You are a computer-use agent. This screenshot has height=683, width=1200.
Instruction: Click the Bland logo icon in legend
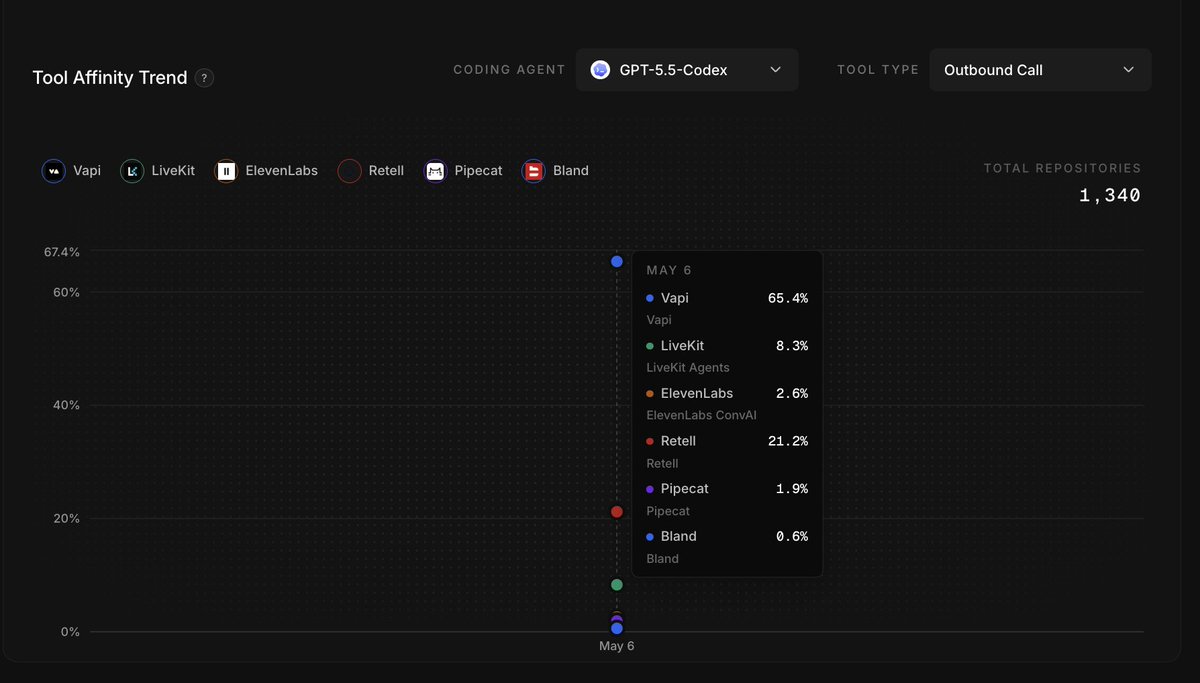[x=533, y=171]
